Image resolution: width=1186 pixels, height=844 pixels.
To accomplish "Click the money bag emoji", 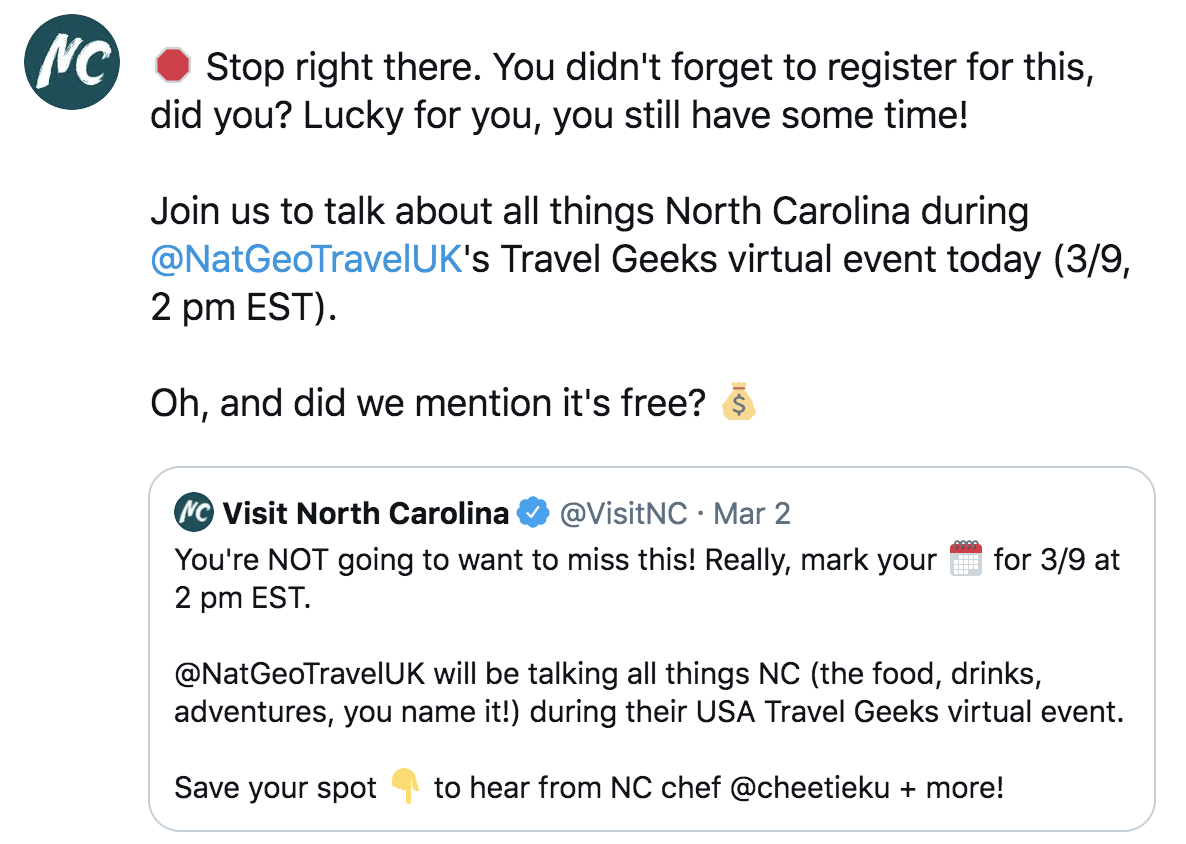I will tap(739, 403).
